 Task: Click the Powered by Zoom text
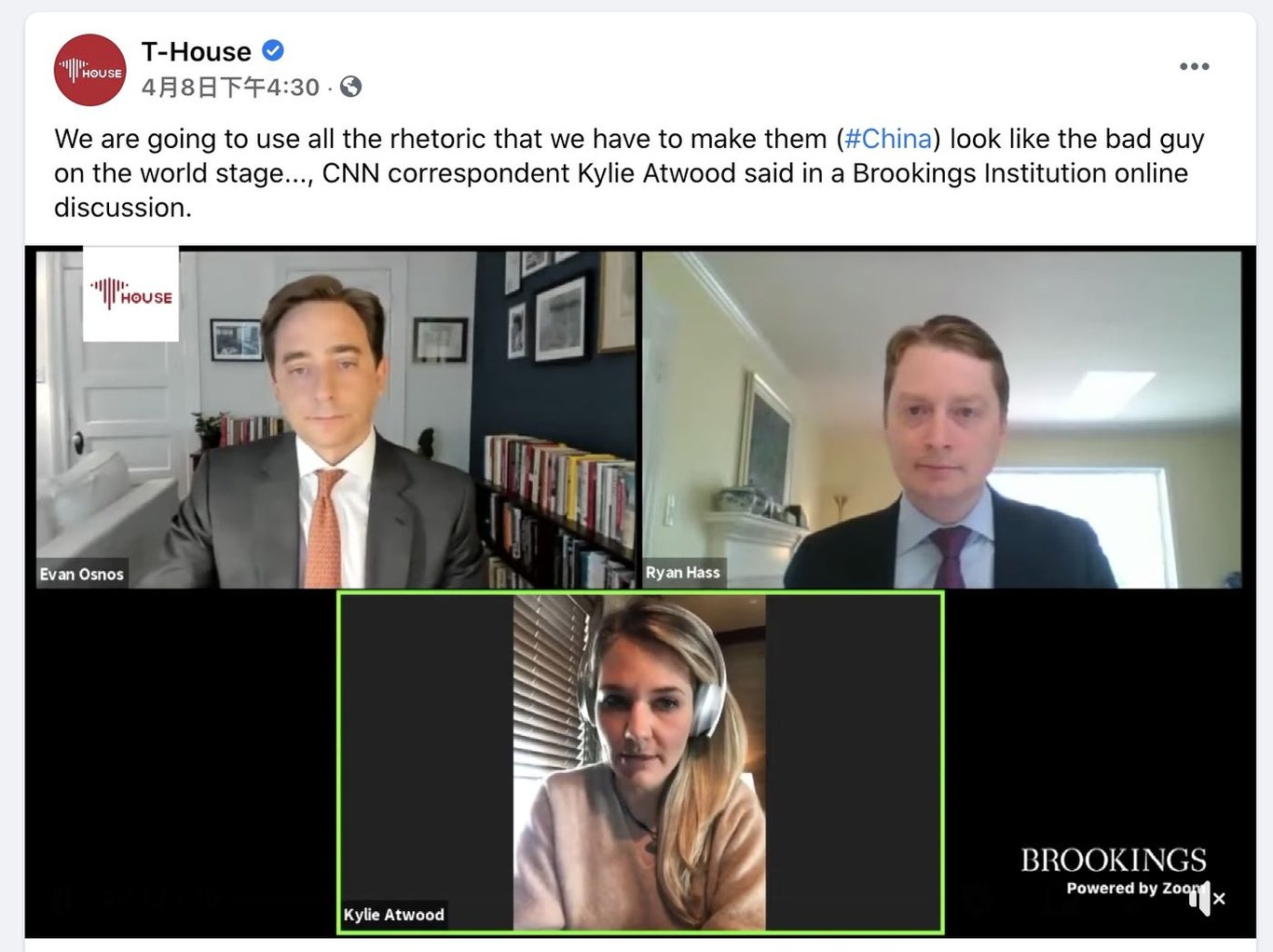click(x=1134, y=889)
